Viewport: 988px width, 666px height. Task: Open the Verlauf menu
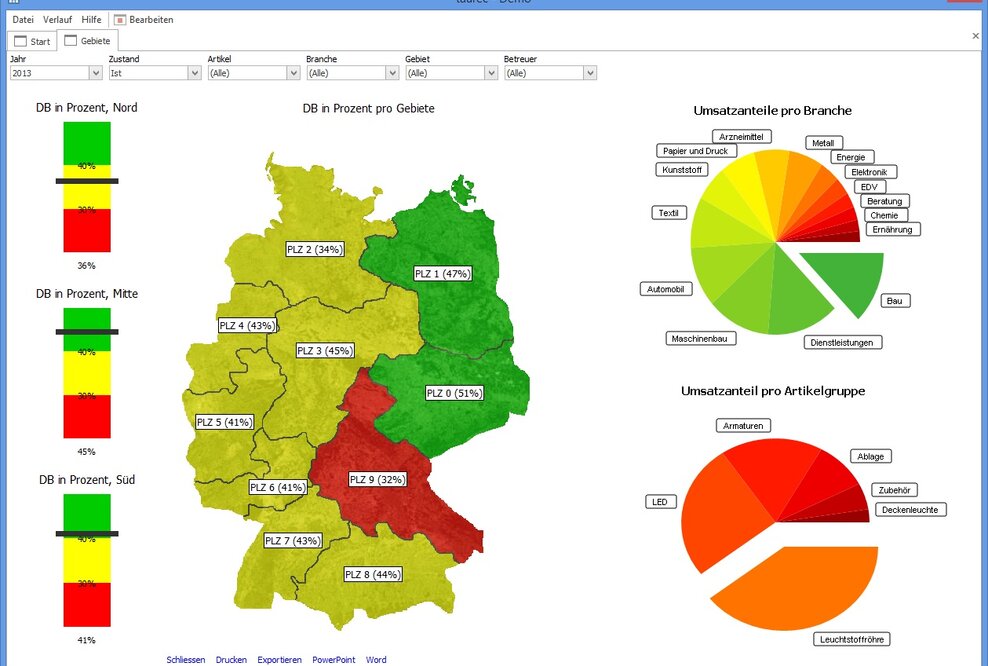tap(57, 19)
